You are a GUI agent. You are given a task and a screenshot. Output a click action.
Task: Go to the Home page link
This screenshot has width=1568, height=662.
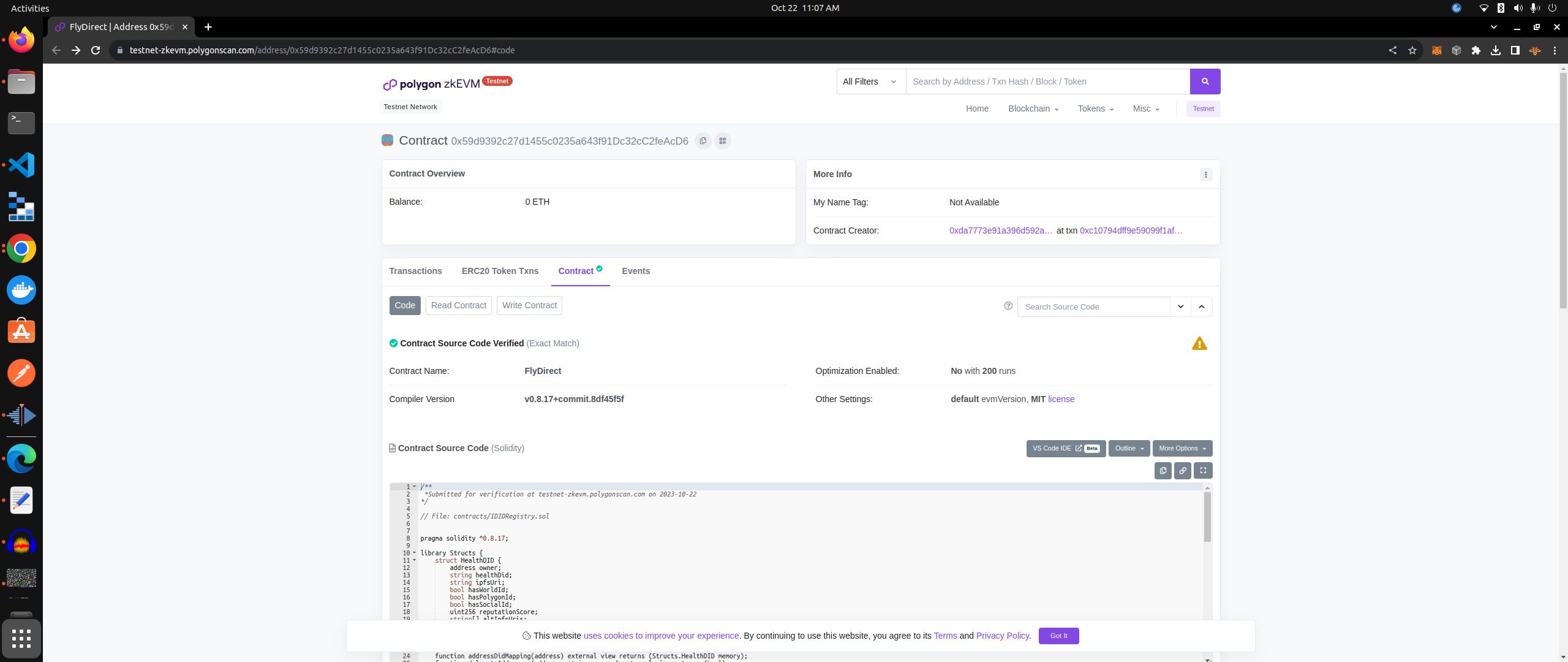click(977, 108)
